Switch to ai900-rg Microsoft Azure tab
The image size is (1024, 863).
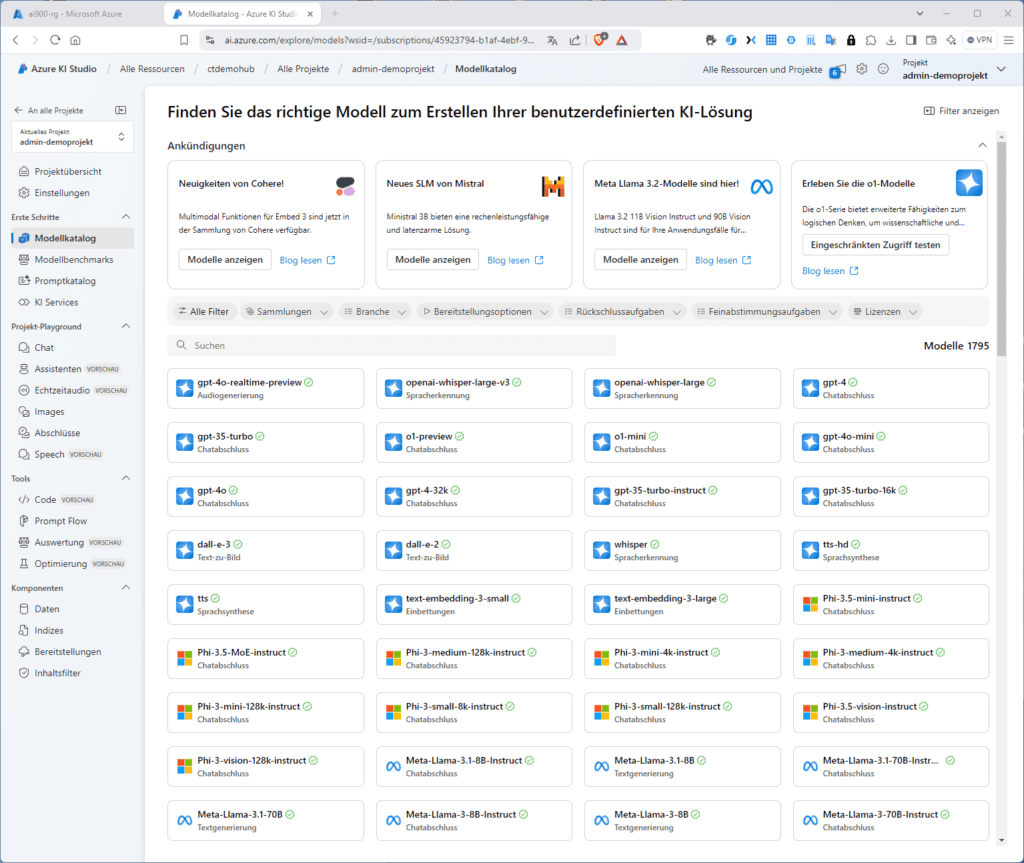pyautogui.click(x=75, y=14)
